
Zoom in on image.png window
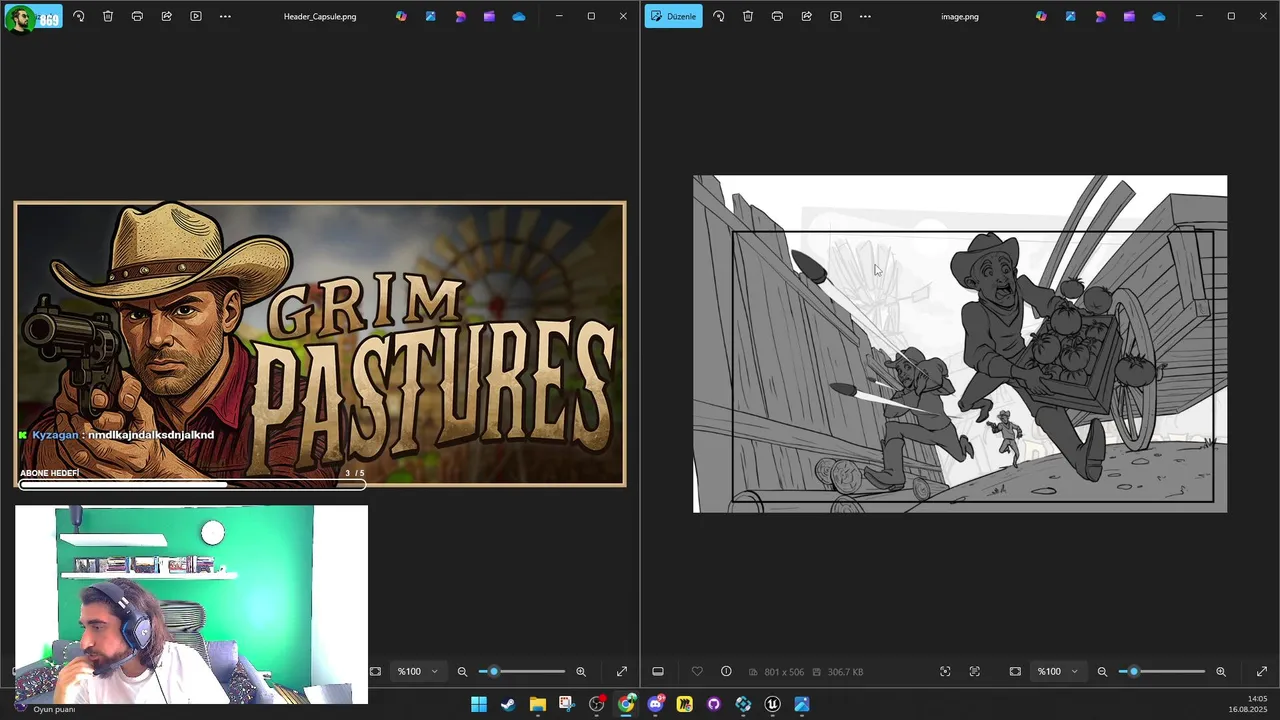click(1221, 671)
